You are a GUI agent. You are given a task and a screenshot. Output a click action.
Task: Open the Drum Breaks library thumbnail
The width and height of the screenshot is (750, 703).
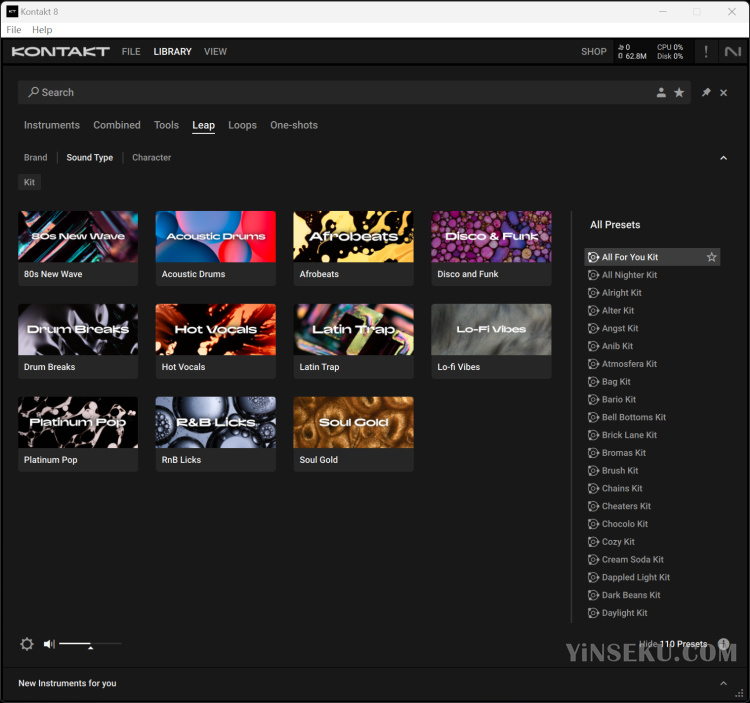78,341
